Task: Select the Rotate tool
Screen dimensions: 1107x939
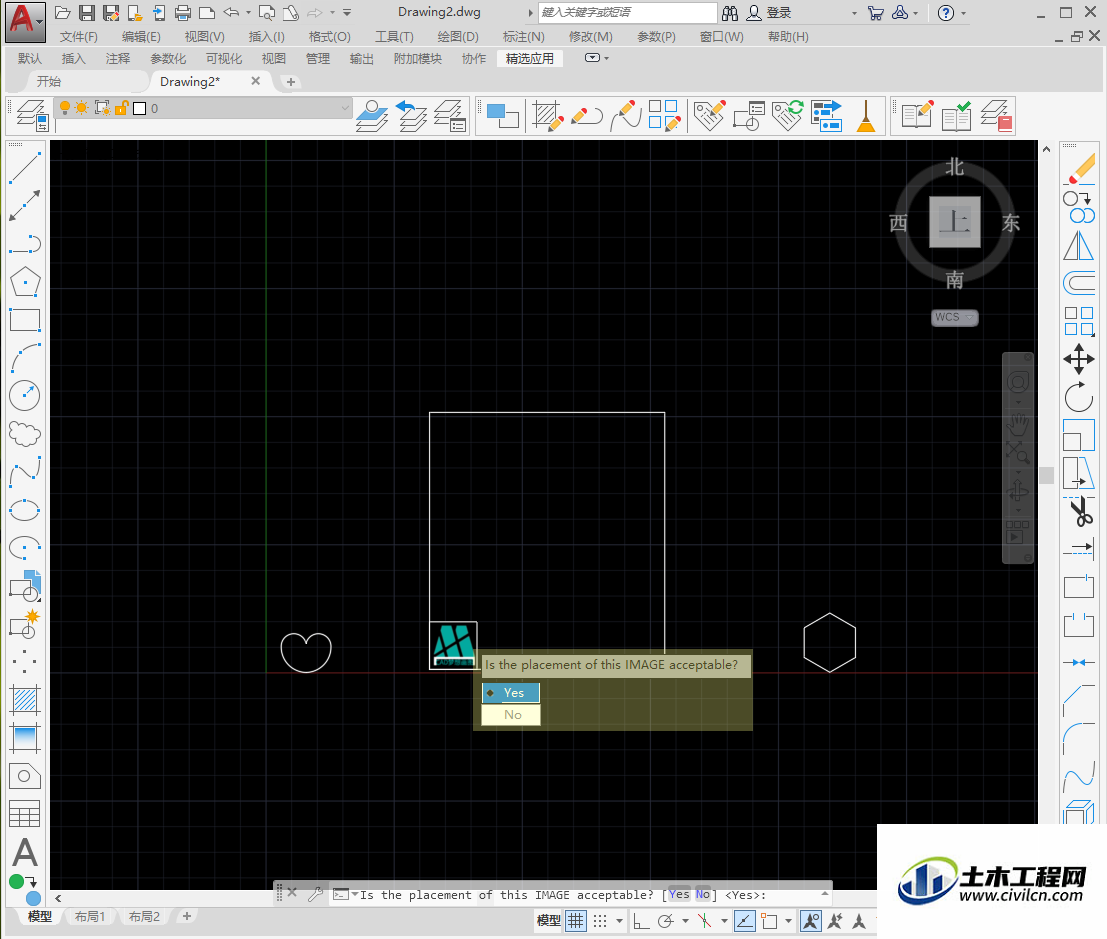Action: [x=1079, y=397]
